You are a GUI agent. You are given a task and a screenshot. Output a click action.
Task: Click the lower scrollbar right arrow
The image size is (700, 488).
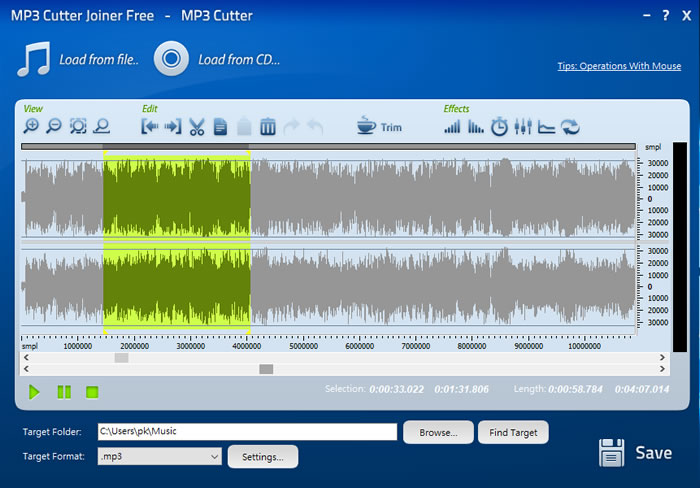[x=662, y=369]
